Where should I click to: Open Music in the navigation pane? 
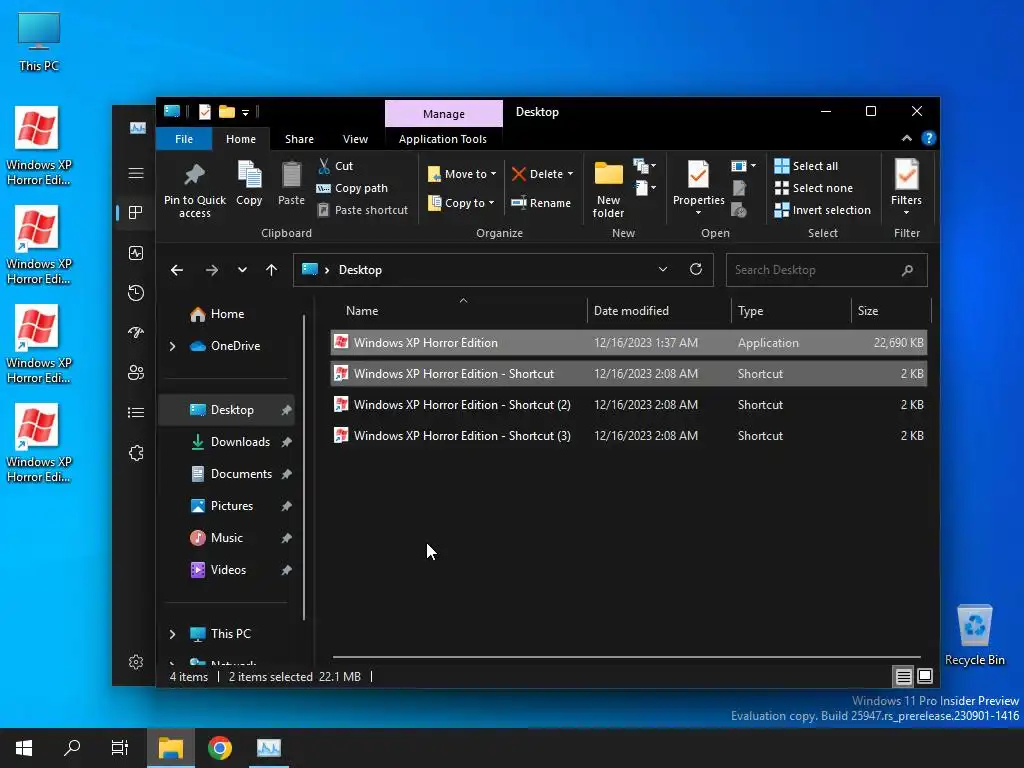click(227, 538)
